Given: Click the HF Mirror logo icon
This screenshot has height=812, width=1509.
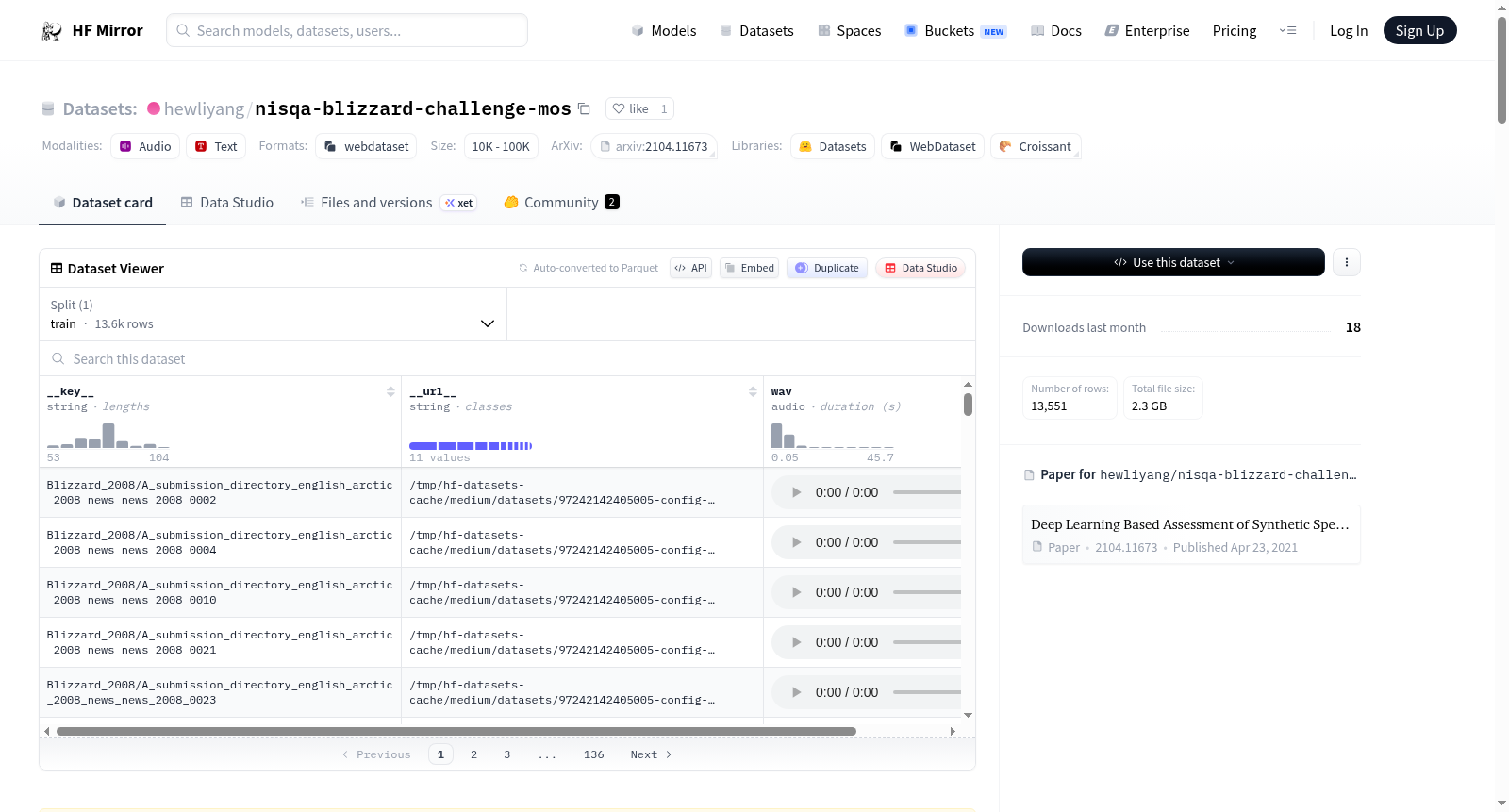Looking at the screenshot, I should click(52, 31).
